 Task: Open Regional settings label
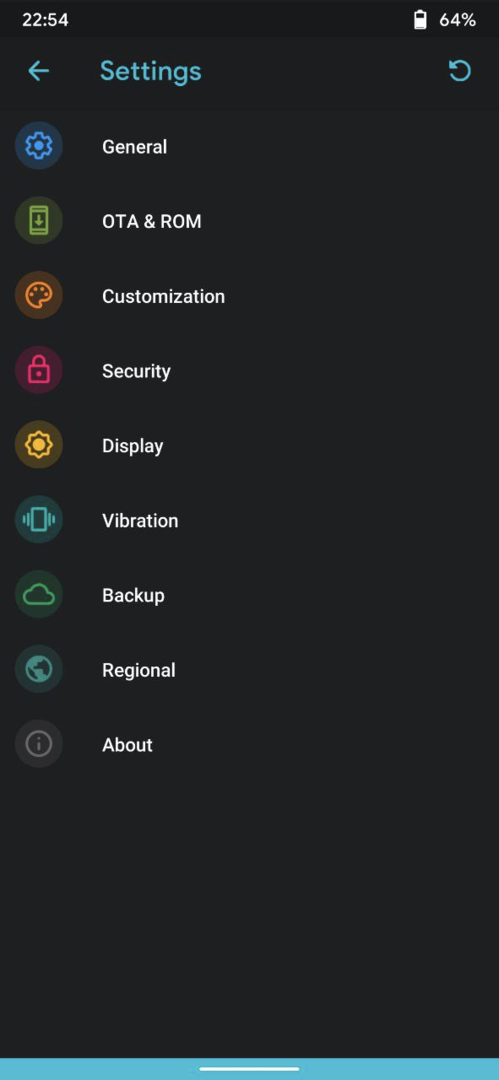(139, 670)
